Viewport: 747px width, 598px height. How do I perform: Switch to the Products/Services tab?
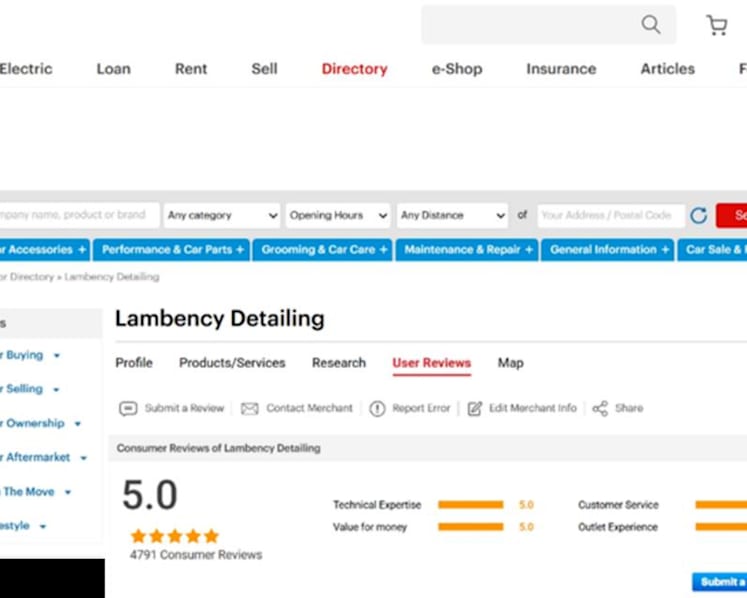(232, 363)
